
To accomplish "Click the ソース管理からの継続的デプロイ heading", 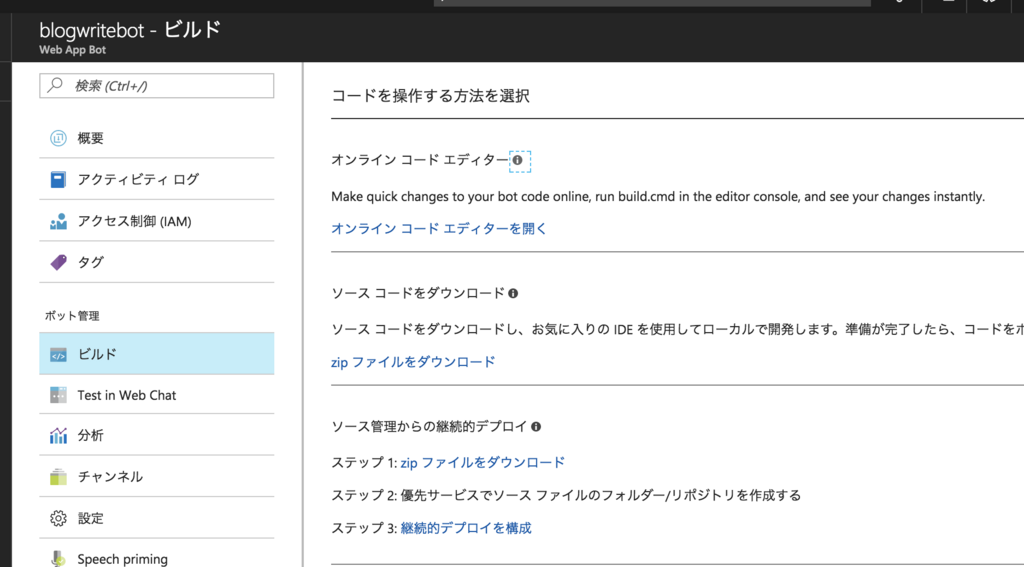I will click(429, 427).
